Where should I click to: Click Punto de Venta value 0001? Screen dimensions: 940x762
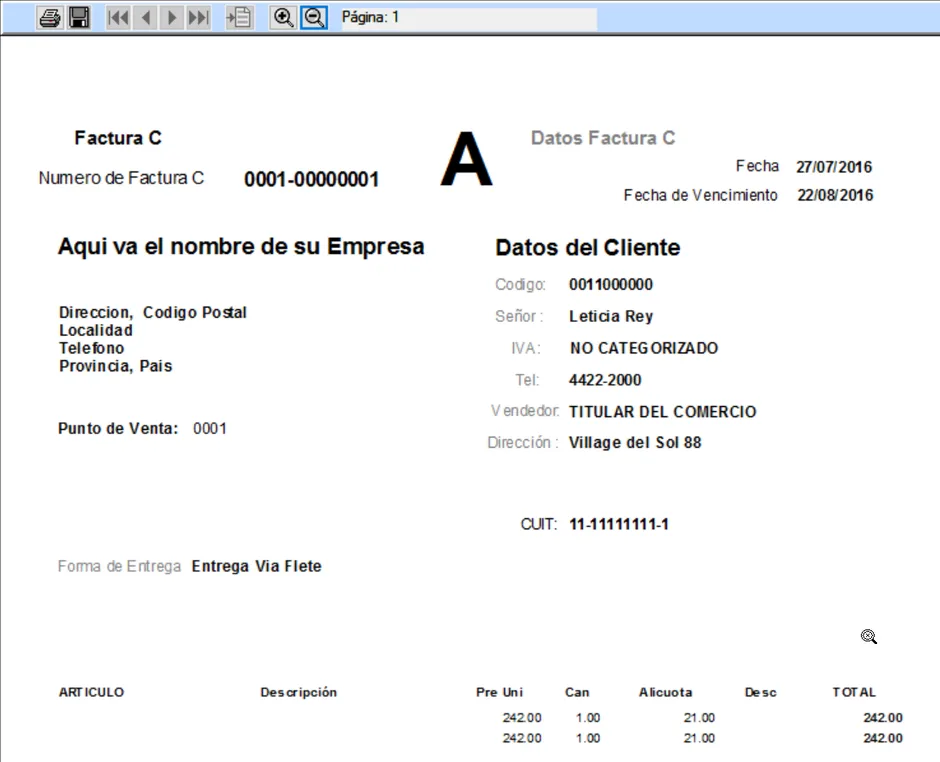pos(210,429)
